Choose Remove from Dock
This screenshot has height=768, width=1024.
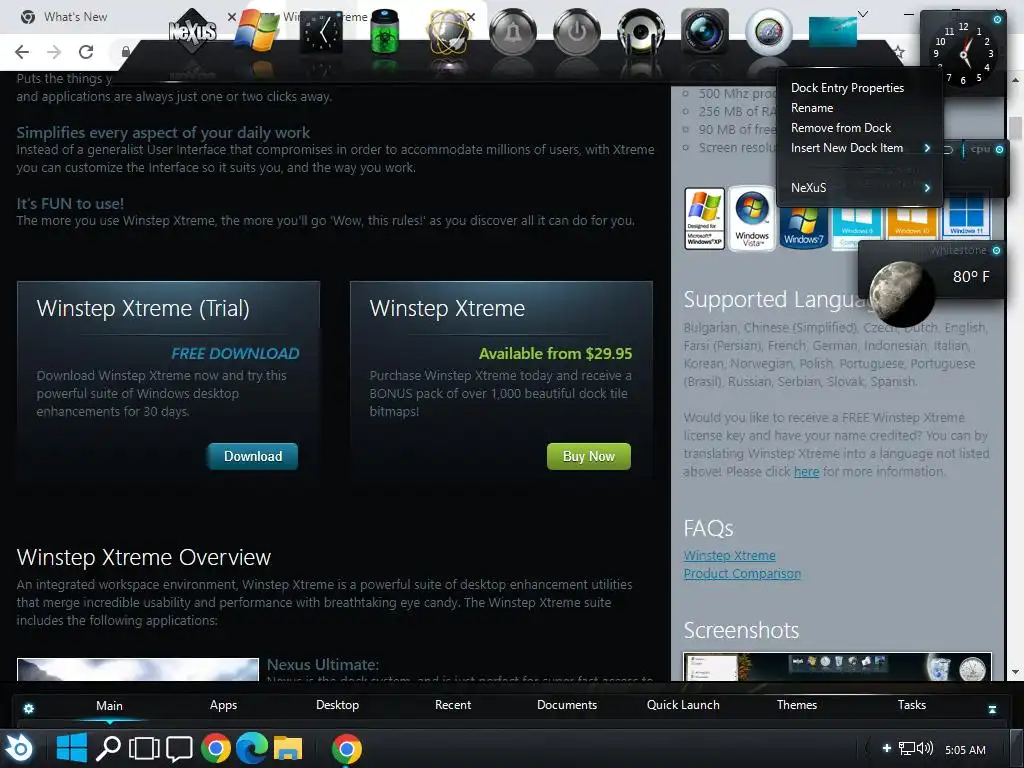tap(840, 128)
